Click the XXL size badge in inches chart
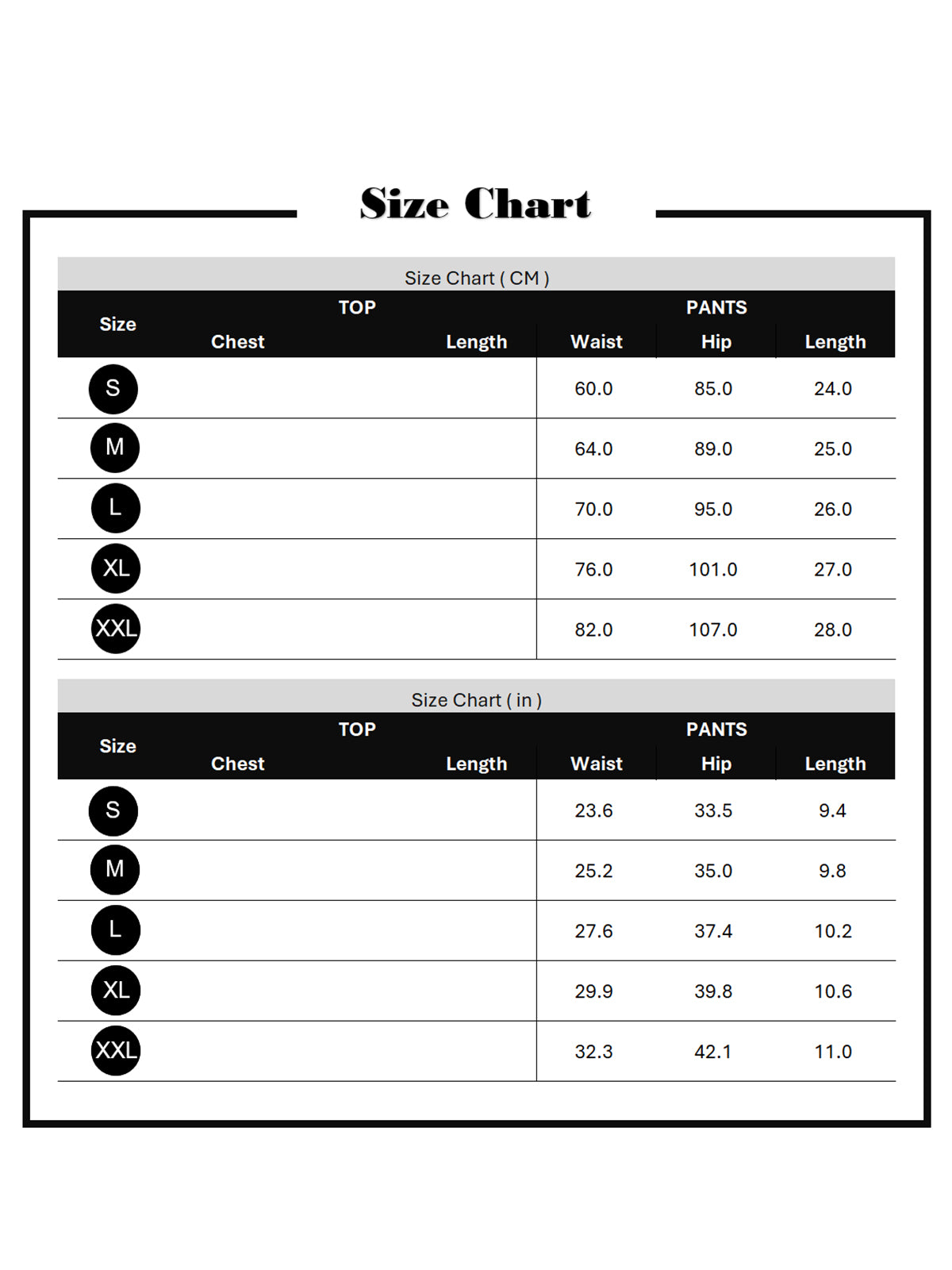The width and height of the screenshot is (952, 1270). 116,1051
